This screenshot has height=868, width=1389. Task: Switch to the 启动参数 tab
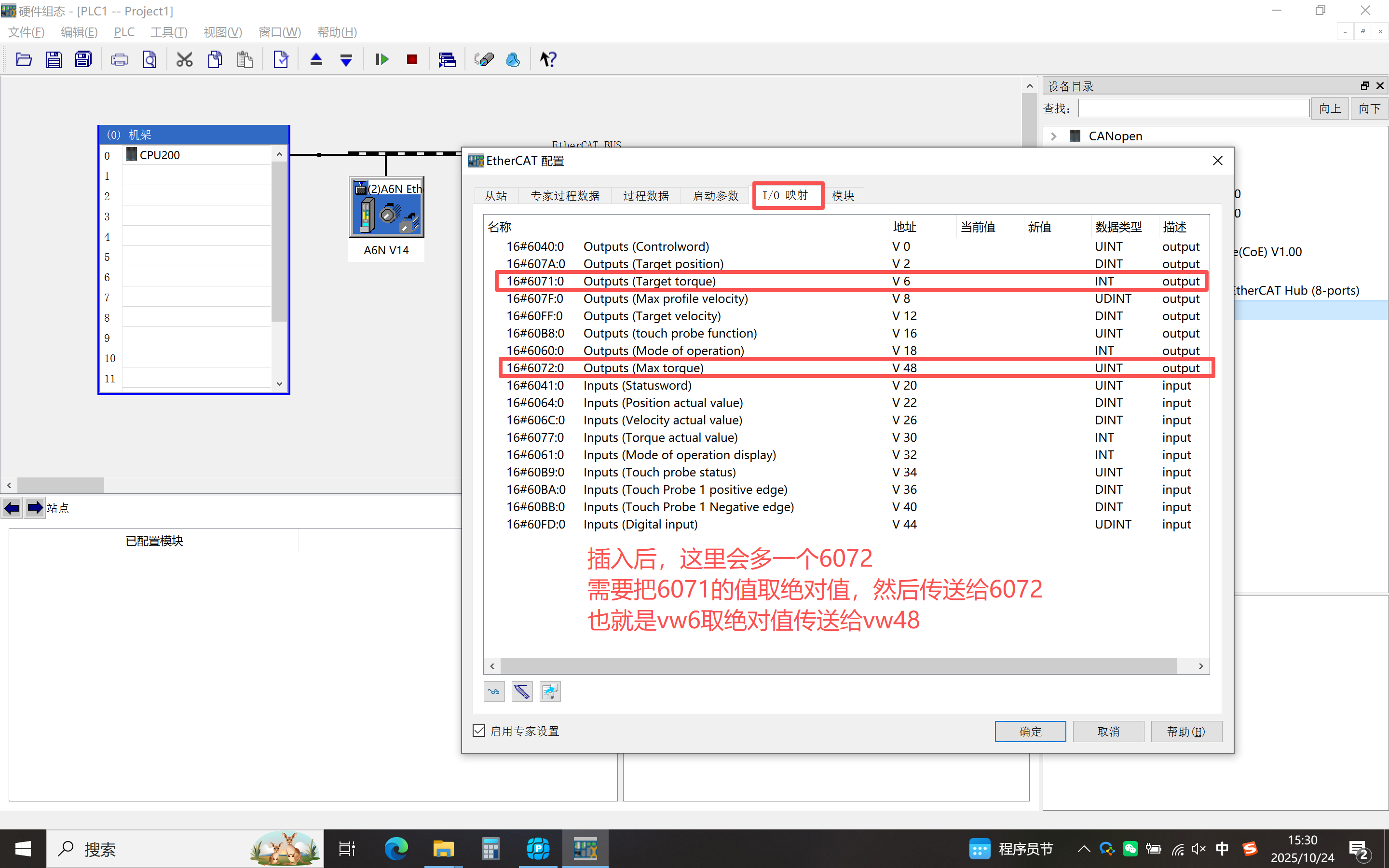pyautogui.click(x=715, y=196)
